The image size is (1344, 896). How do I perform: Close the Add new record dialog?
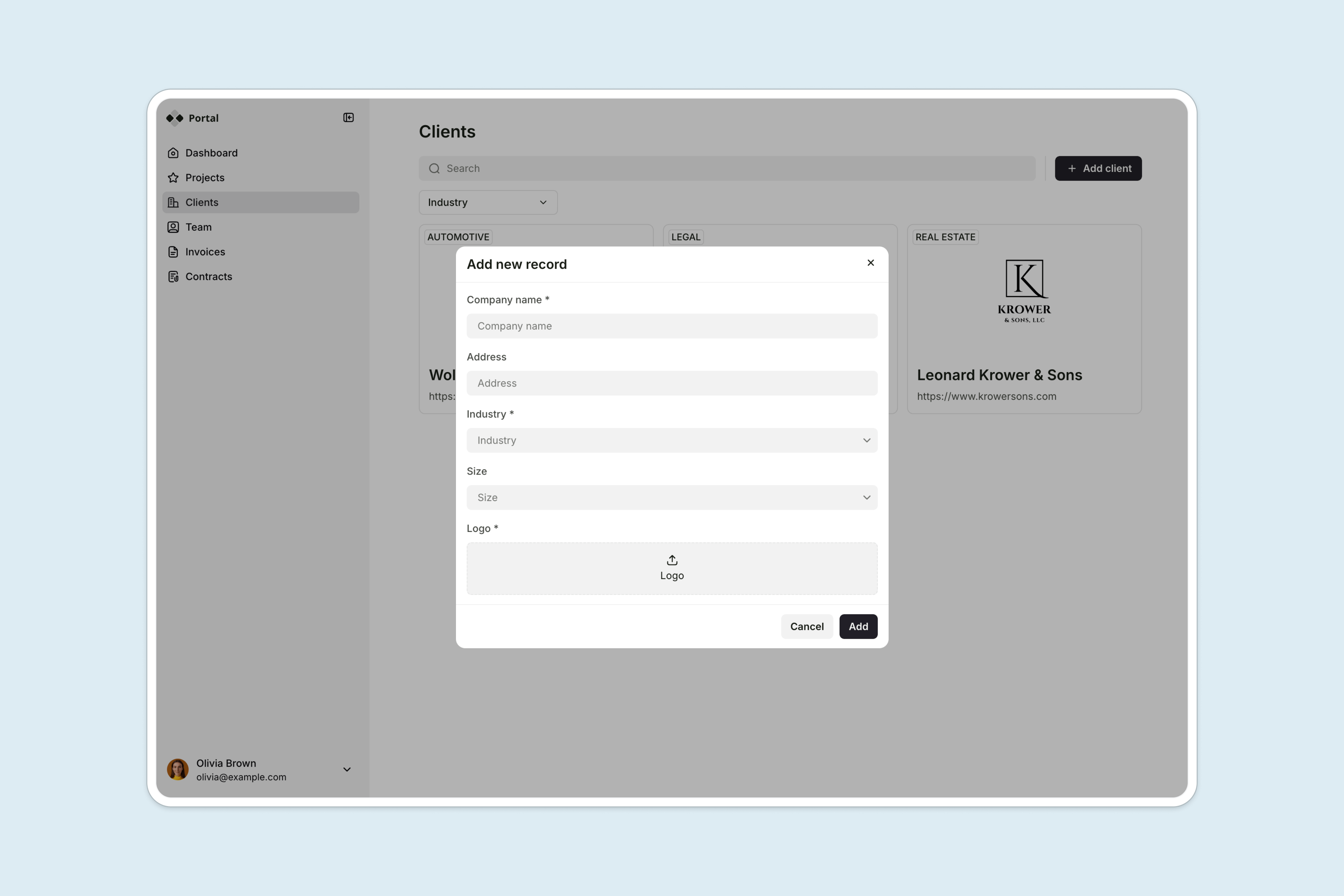pyautogui.click(x=870, y=263)
